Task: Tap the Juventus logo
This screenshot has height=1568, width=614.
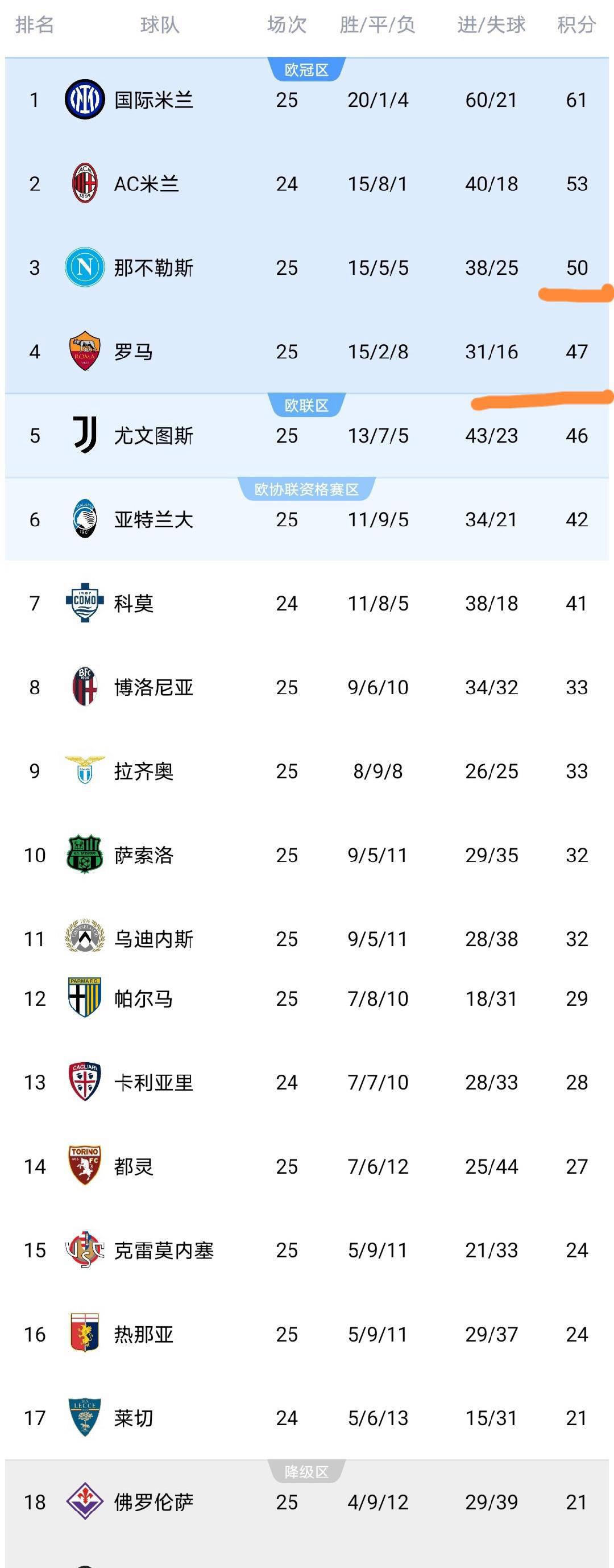Action: [85, 435]
